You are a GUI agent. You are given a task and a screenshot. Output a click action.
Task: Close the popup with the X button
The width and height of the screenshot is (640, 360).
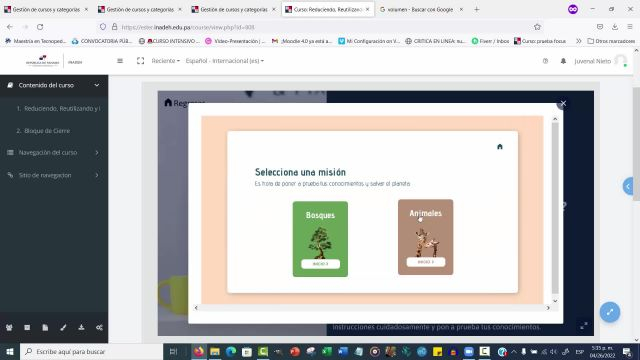point(563,104)
